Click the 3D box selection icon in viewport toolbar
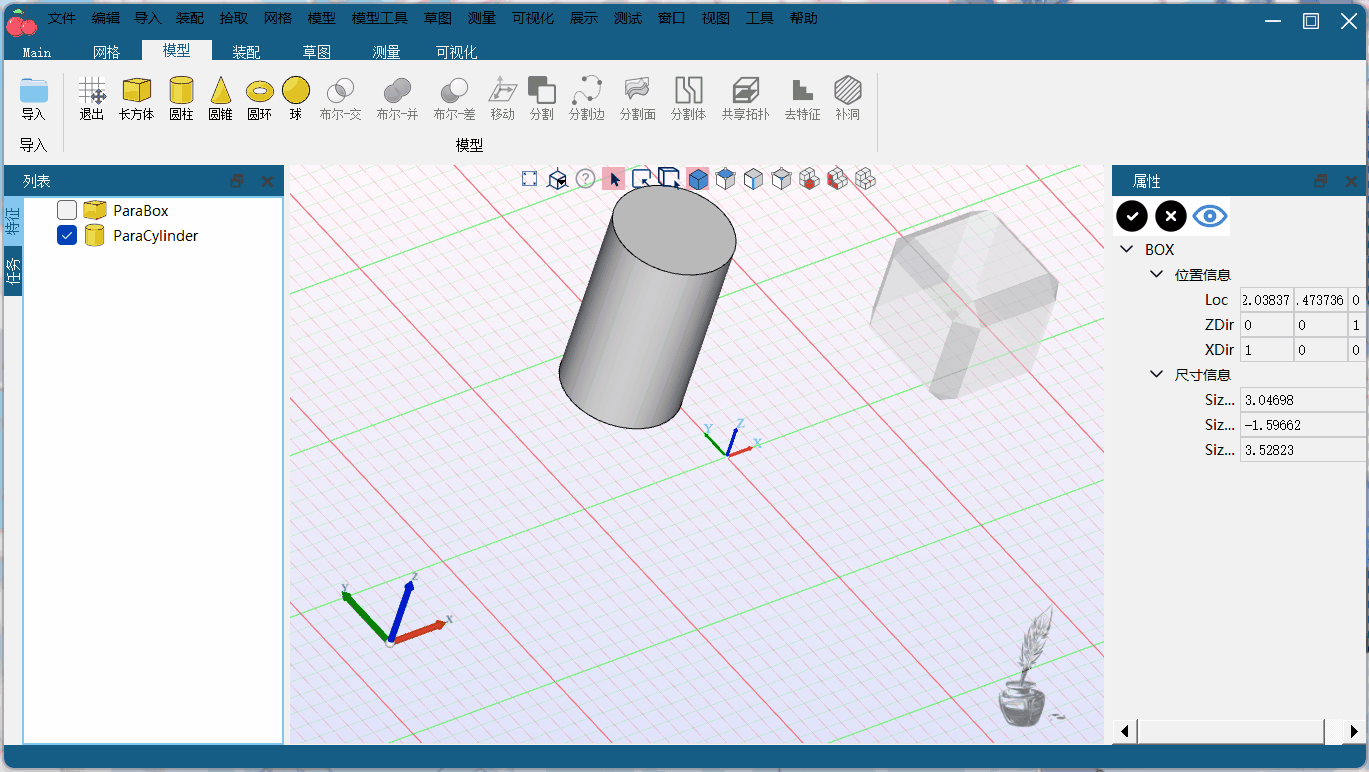The image size is (1369, 772). (x=670, y=178)
